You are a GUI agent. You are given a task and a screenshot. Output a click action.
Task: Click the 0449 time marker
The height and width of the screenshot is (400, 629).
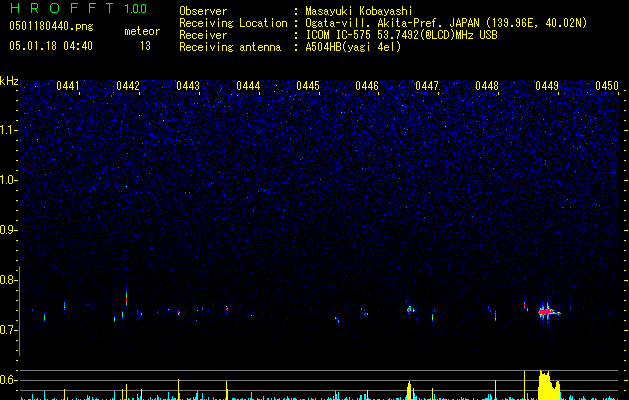pyautogui.click(x=547, y=86)
